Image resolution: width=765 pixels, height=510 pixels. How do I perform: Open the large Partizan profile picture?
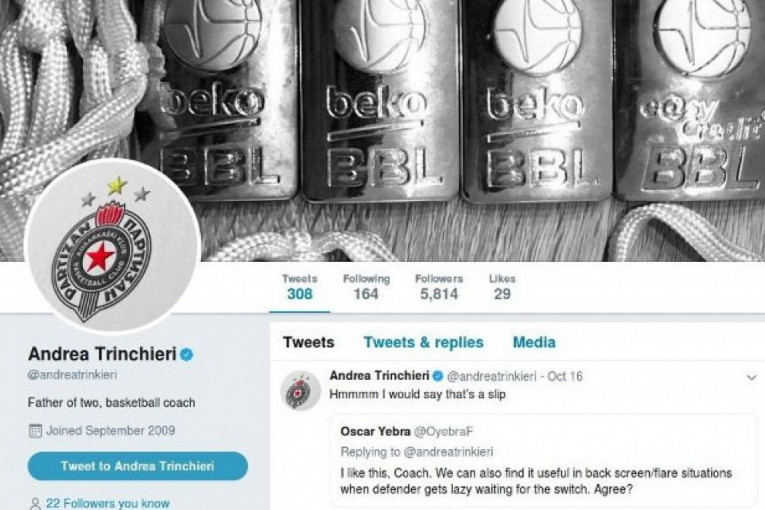click(112, 247)
